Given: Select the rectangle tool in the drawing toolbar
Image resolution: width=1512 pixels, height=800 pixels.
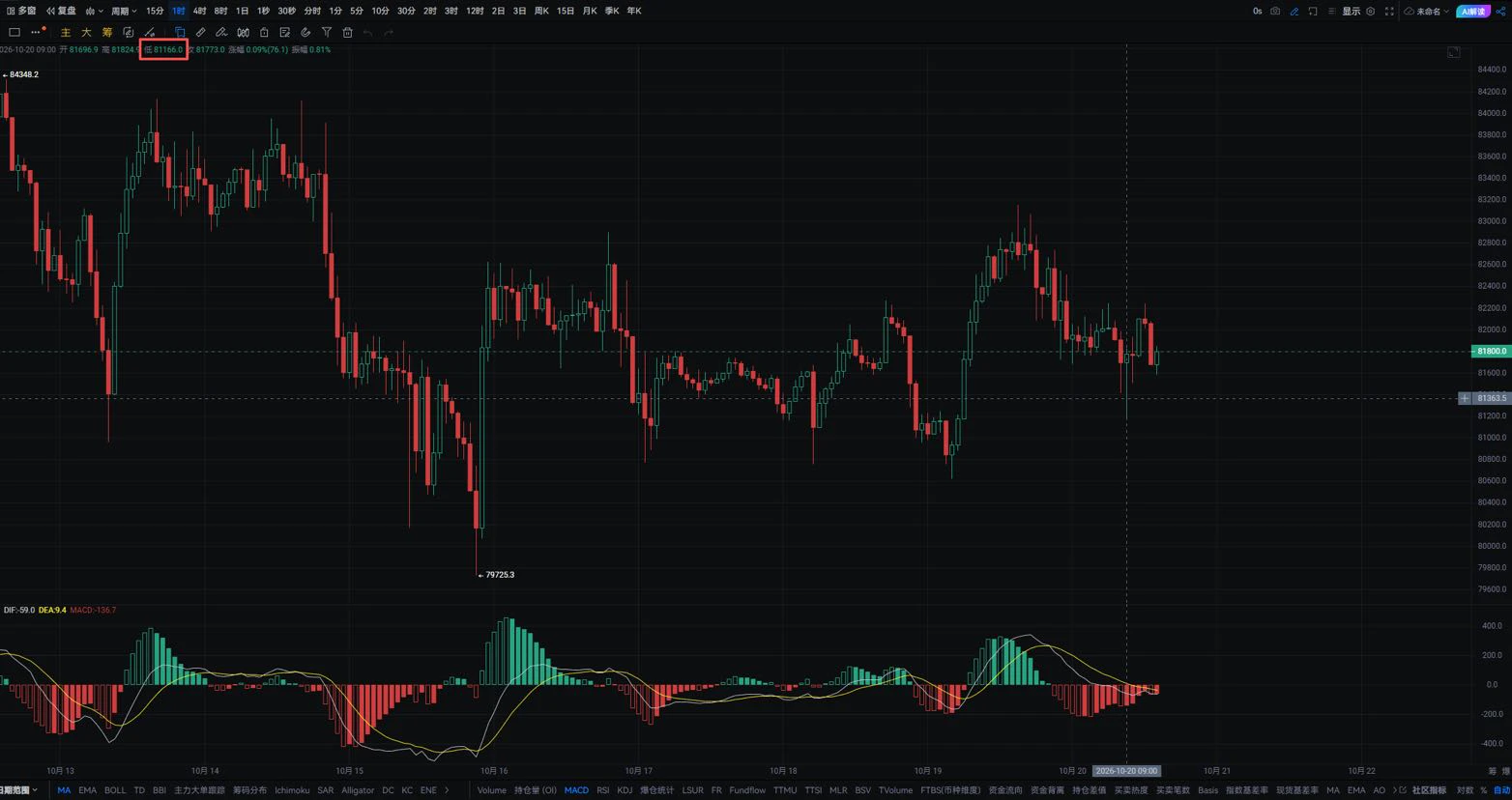Looking at the screenshot, I should point(15,33).
